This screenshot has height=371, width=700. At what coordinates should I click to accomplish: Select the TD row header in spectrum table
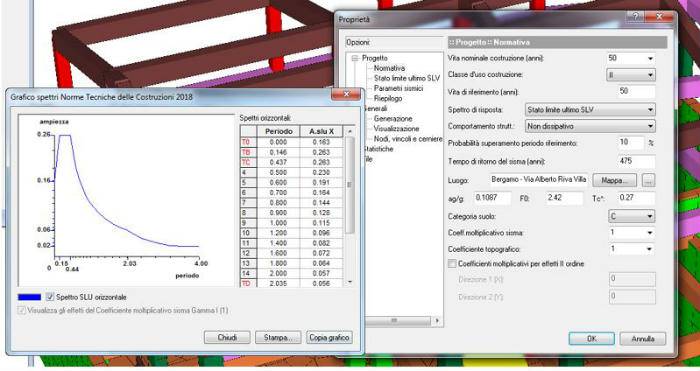click(x=246, y=283)
